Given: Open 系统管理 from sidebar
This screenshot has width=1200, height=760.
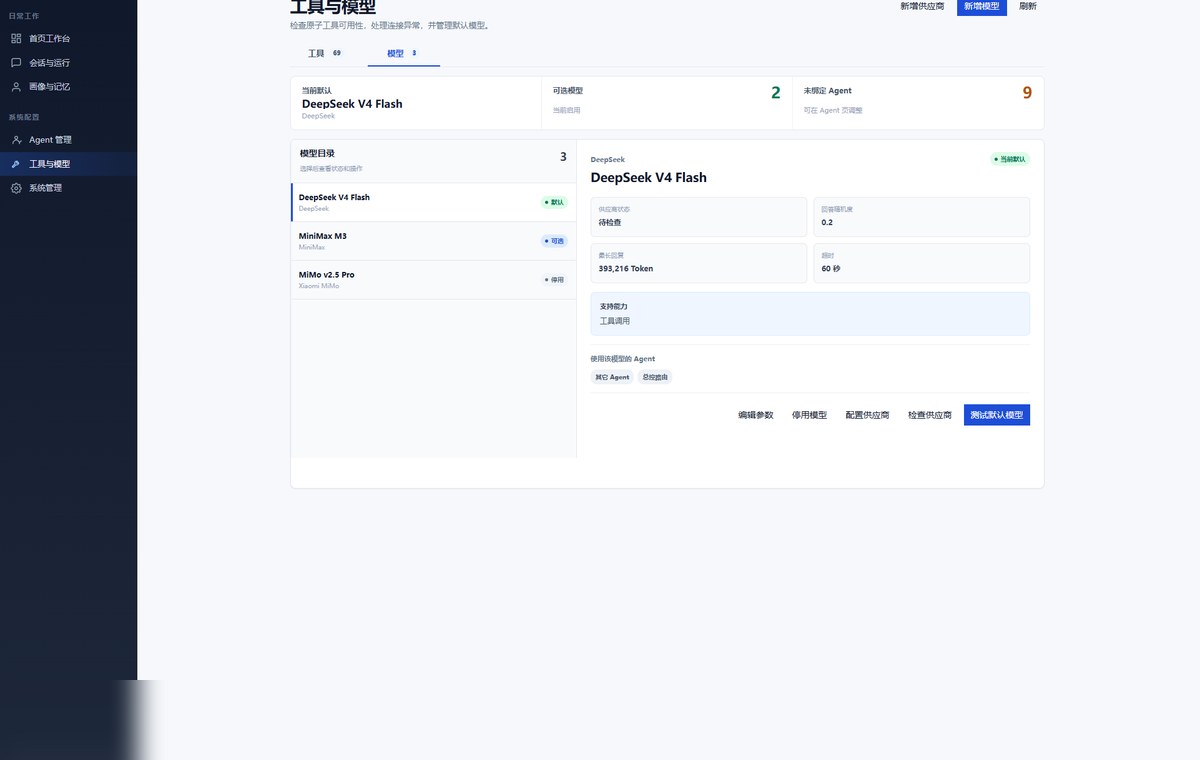Looking at the screenshot, I should click(x=68, y=188).
